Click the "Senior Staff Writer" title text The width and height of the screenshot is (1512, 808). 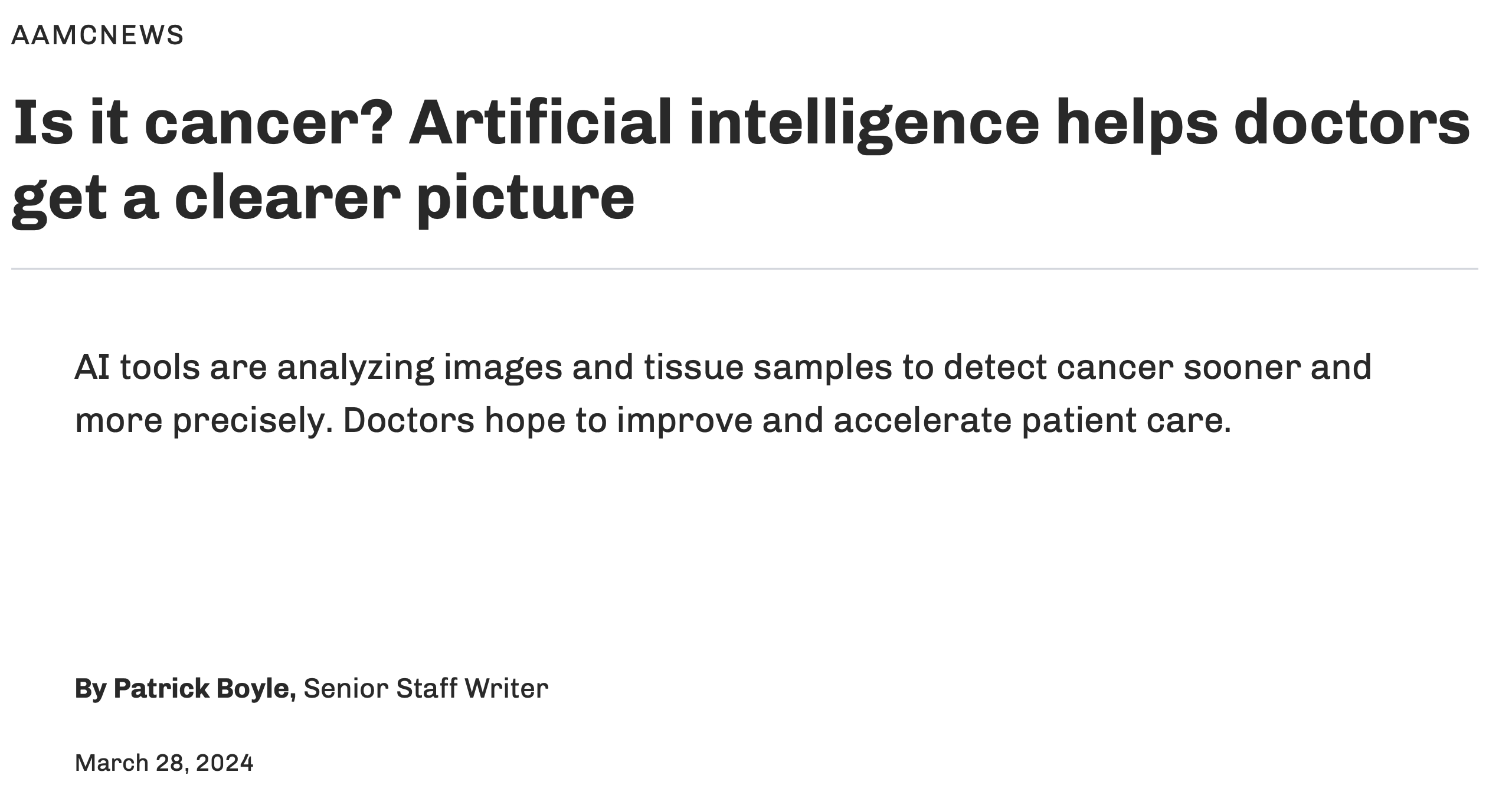click(x=426, y=688)
